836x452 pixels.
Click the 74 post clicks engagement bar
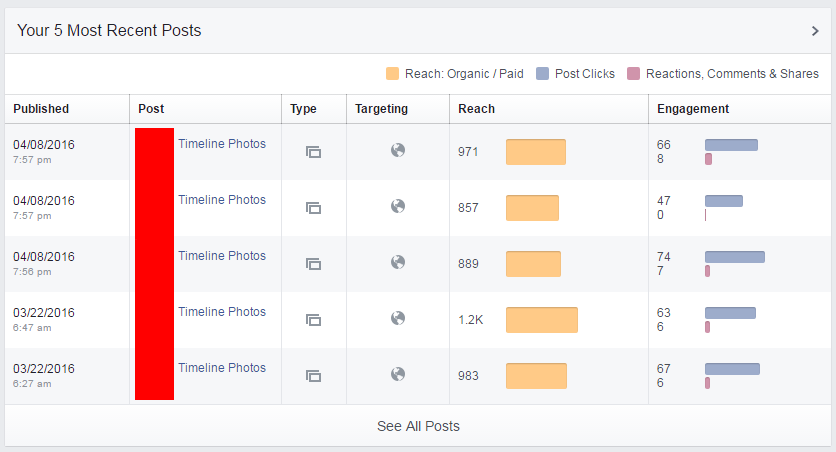click(734, 257)
